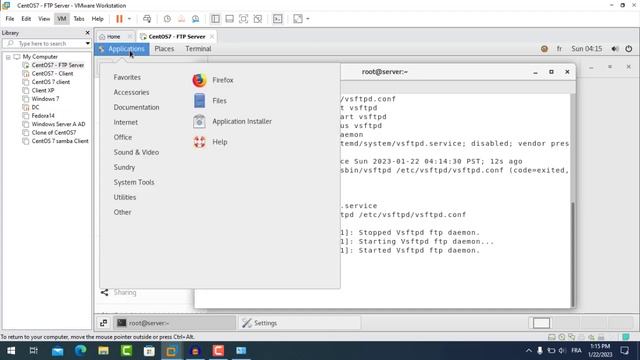Viewport: 640px width, 360px height.
Task: Click the fr keyboard layout indicator
Action: [x=559, y=49]
